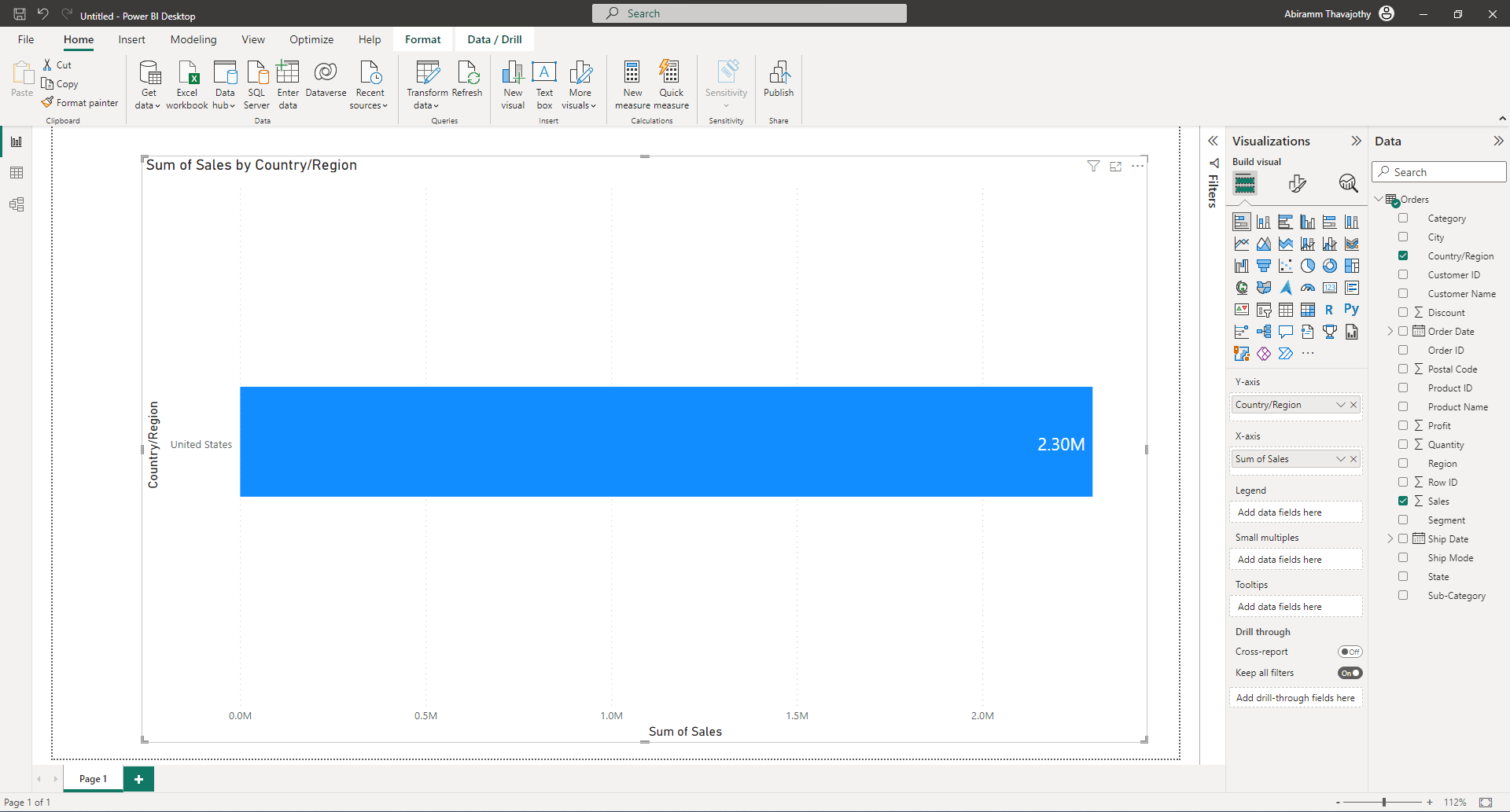Click the zoom slider handle in status bar
Image resolution: width=1510 pixels, height=812 pixels.
pyautogui.click(x=1384, y=803)
